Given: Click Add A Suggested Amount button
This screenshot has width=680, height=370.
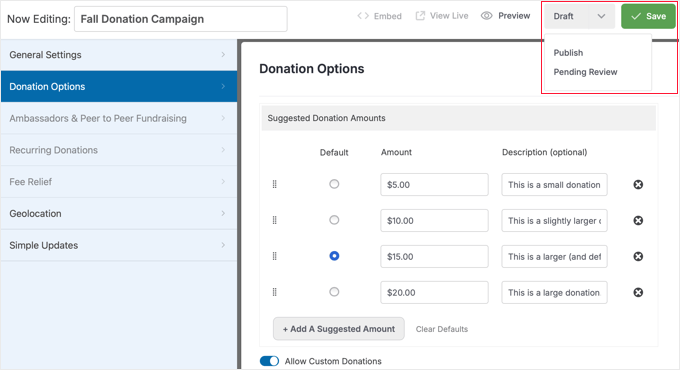Looking at the screenshot, I should coord(339,329).
